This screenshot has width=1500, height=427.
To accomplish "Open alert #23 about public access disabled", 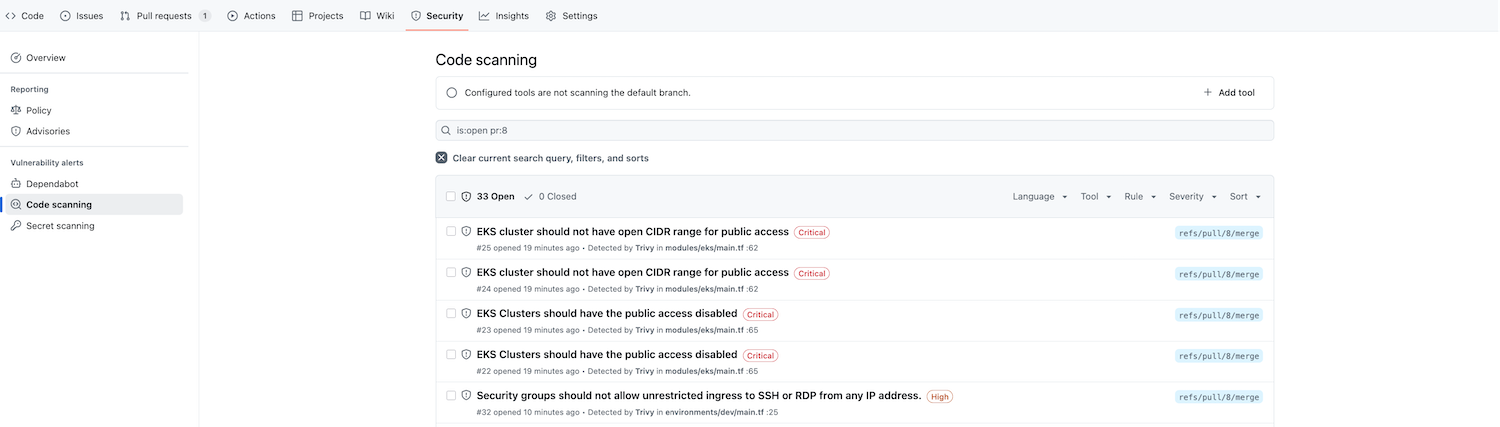I will point(606,313).
